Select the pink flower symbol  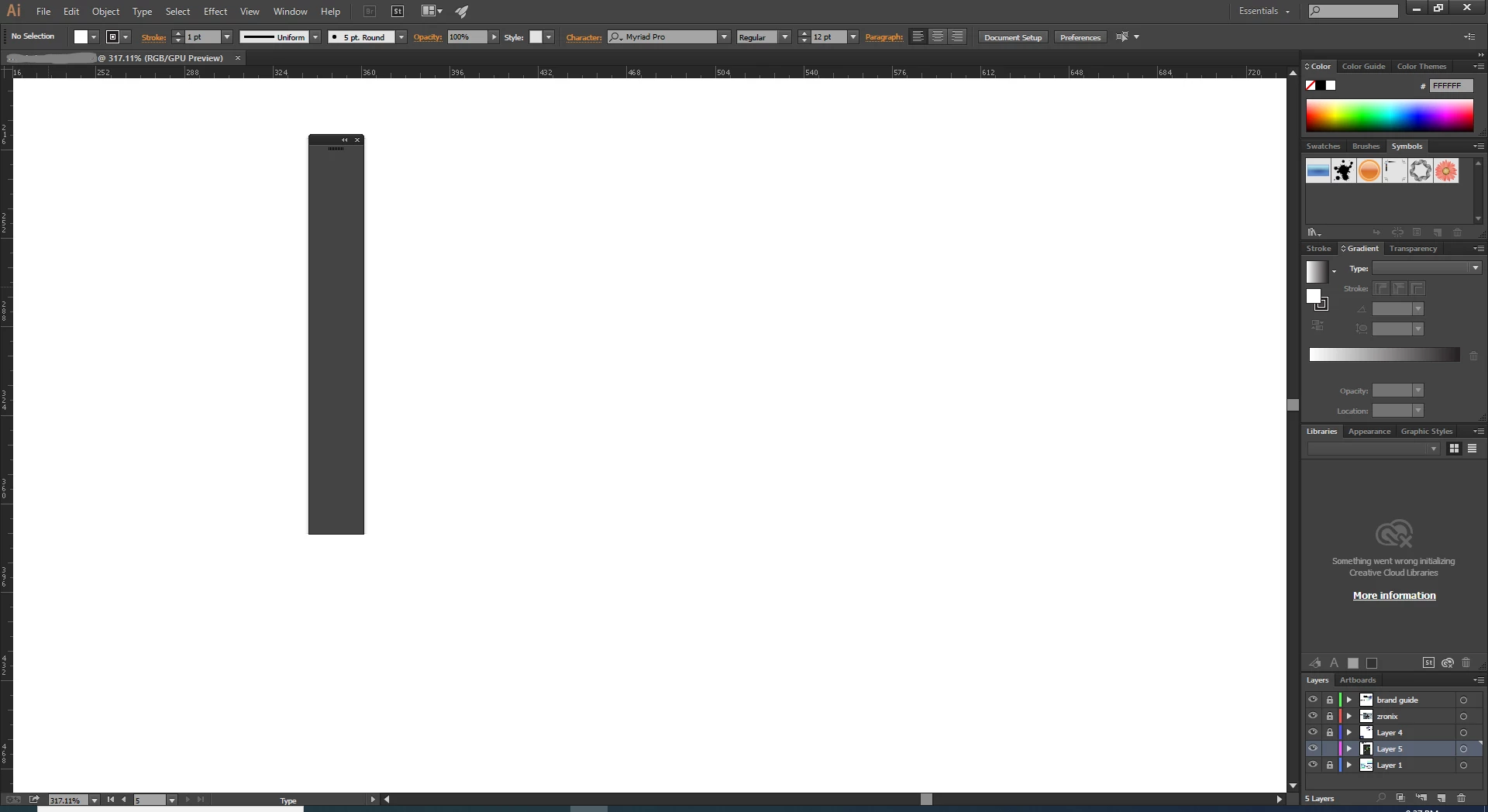pos(1446,170)
